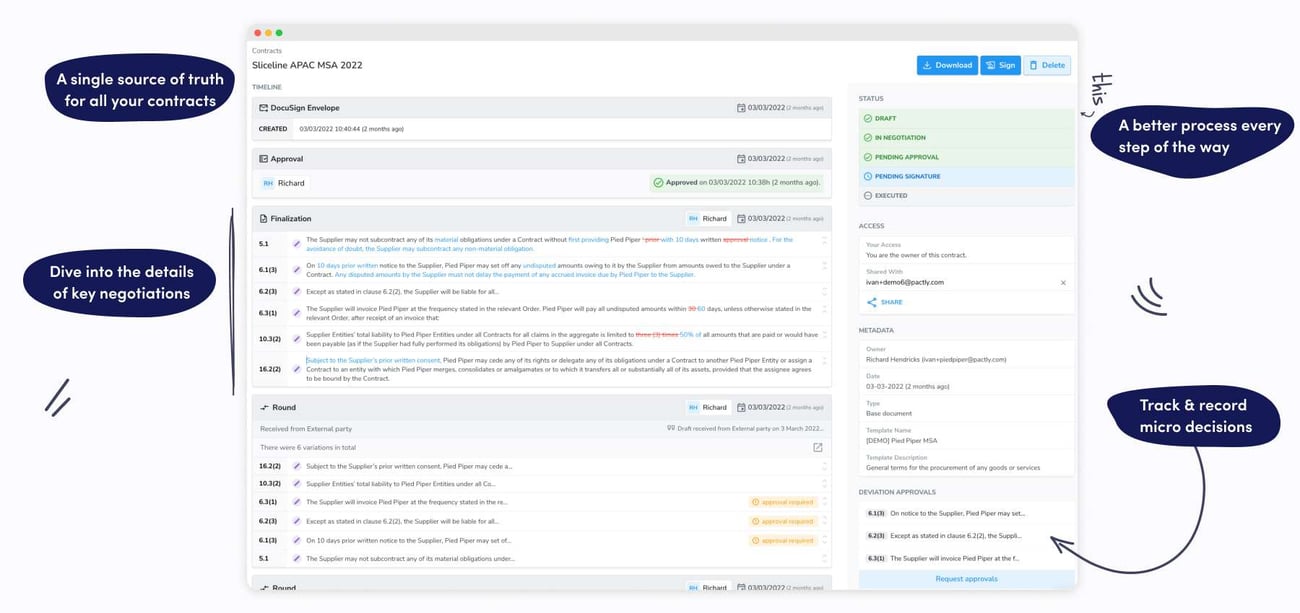This screenshot has width=1300, height=613.
Task: Open deviation approval 6.1(3) On notice to the Supplier
Action: point(966,513)
